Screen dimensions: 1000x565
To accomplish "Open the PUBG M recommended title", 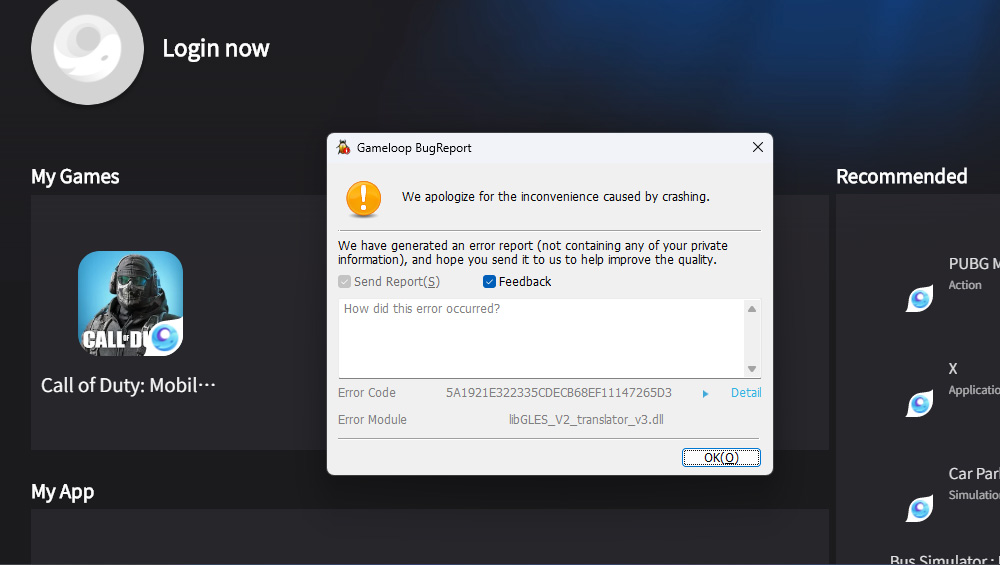I will [974, 264].
